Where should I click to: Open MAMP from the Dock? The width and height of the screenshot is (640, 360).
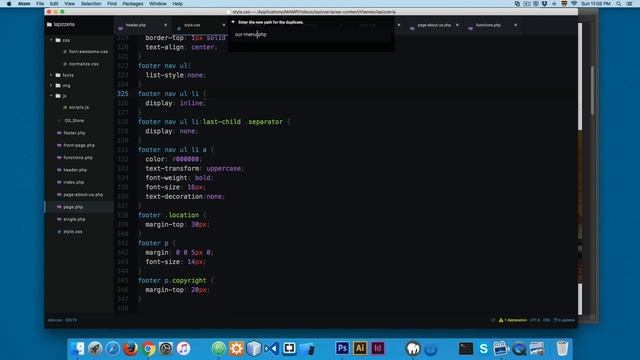point(413,349)
